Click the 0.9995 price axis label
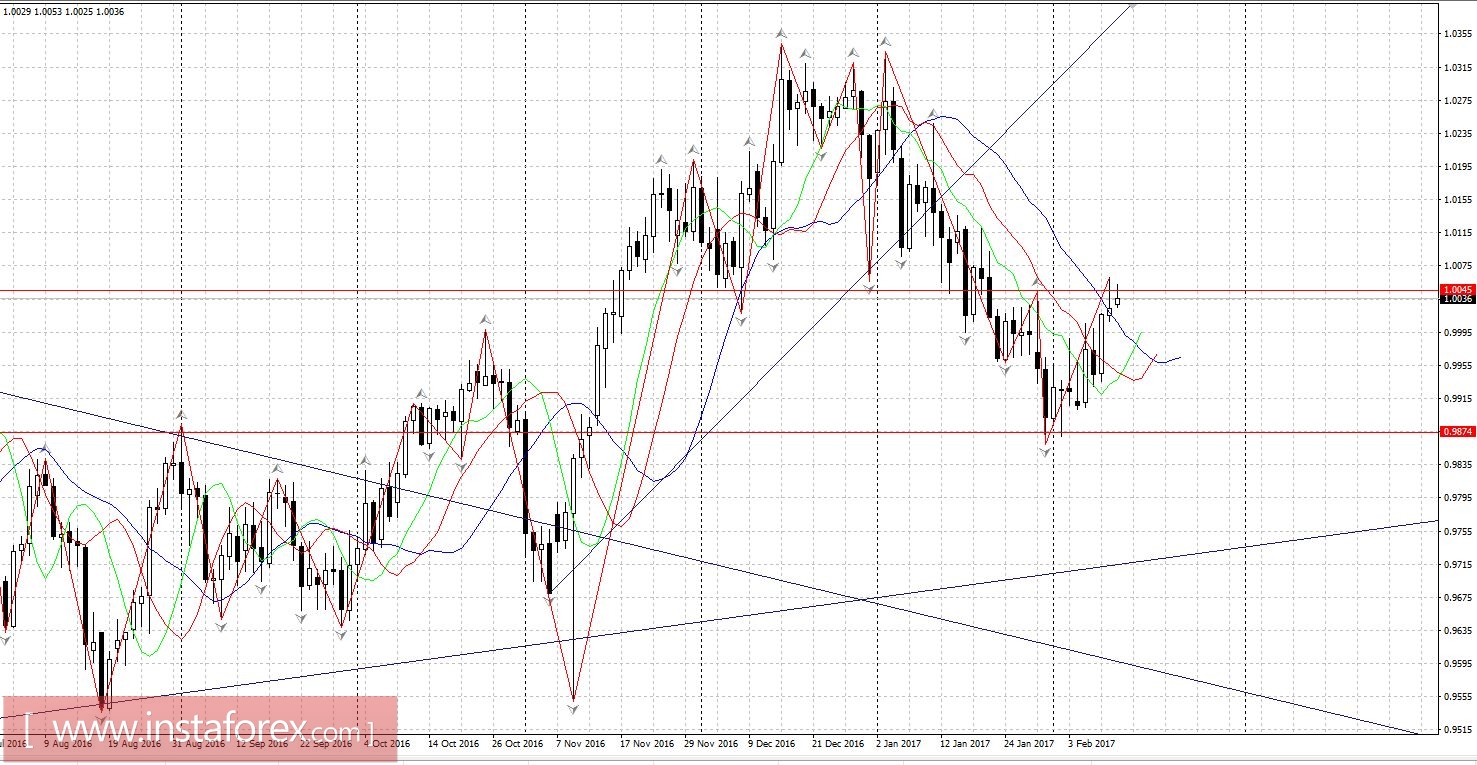The height and width of the screenshot is (765, 1477). [x=1457, y=332]
